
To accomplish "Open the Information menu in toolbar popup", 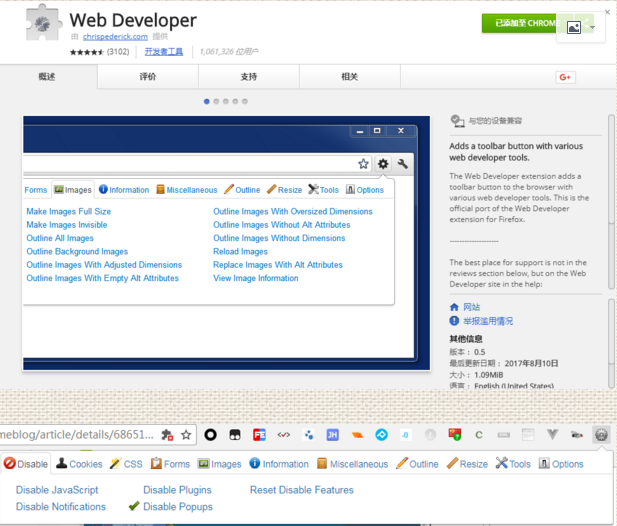I will pyautogui.click(x=279, y=464).
